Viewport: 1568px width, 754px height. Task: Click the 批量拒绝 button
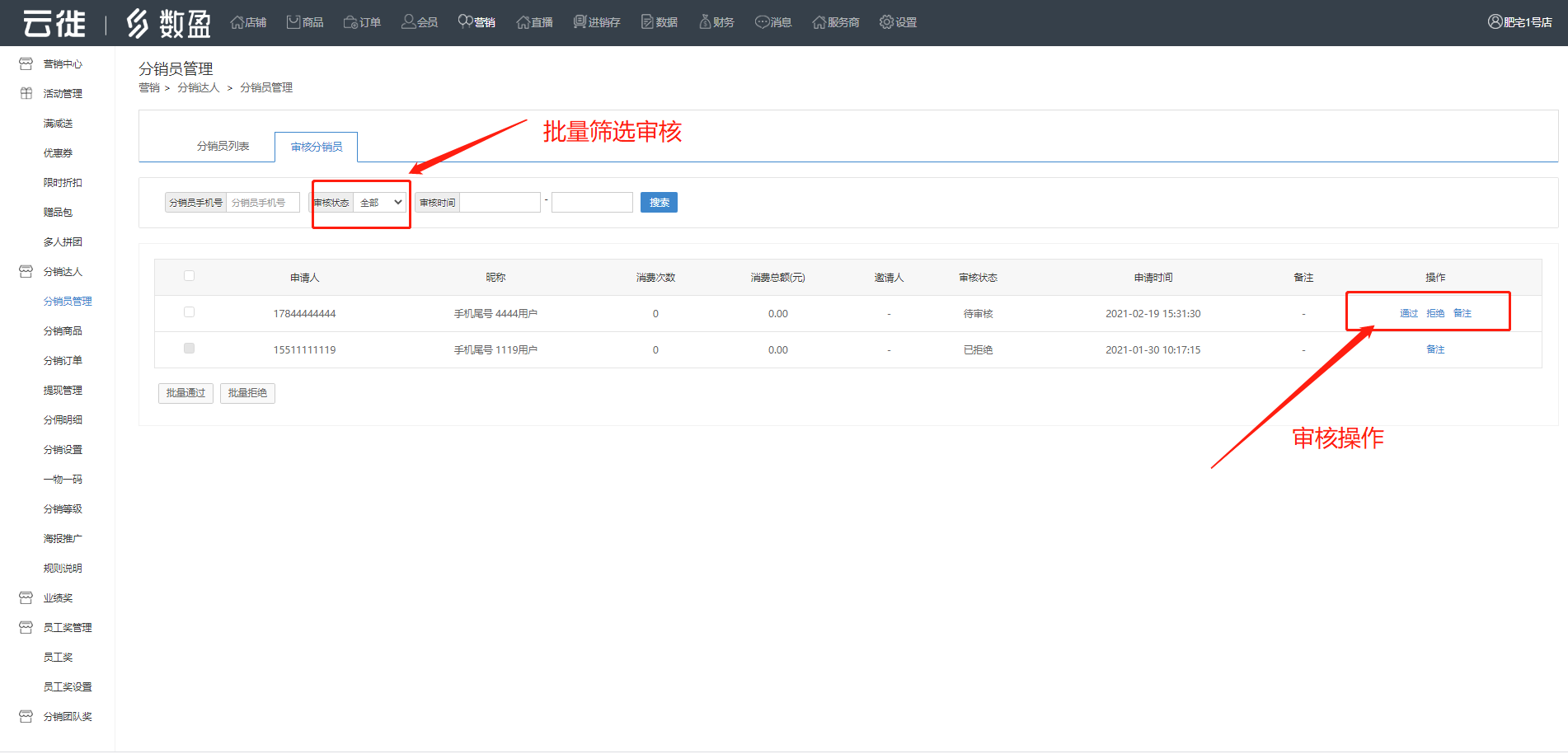click(247, 393)
